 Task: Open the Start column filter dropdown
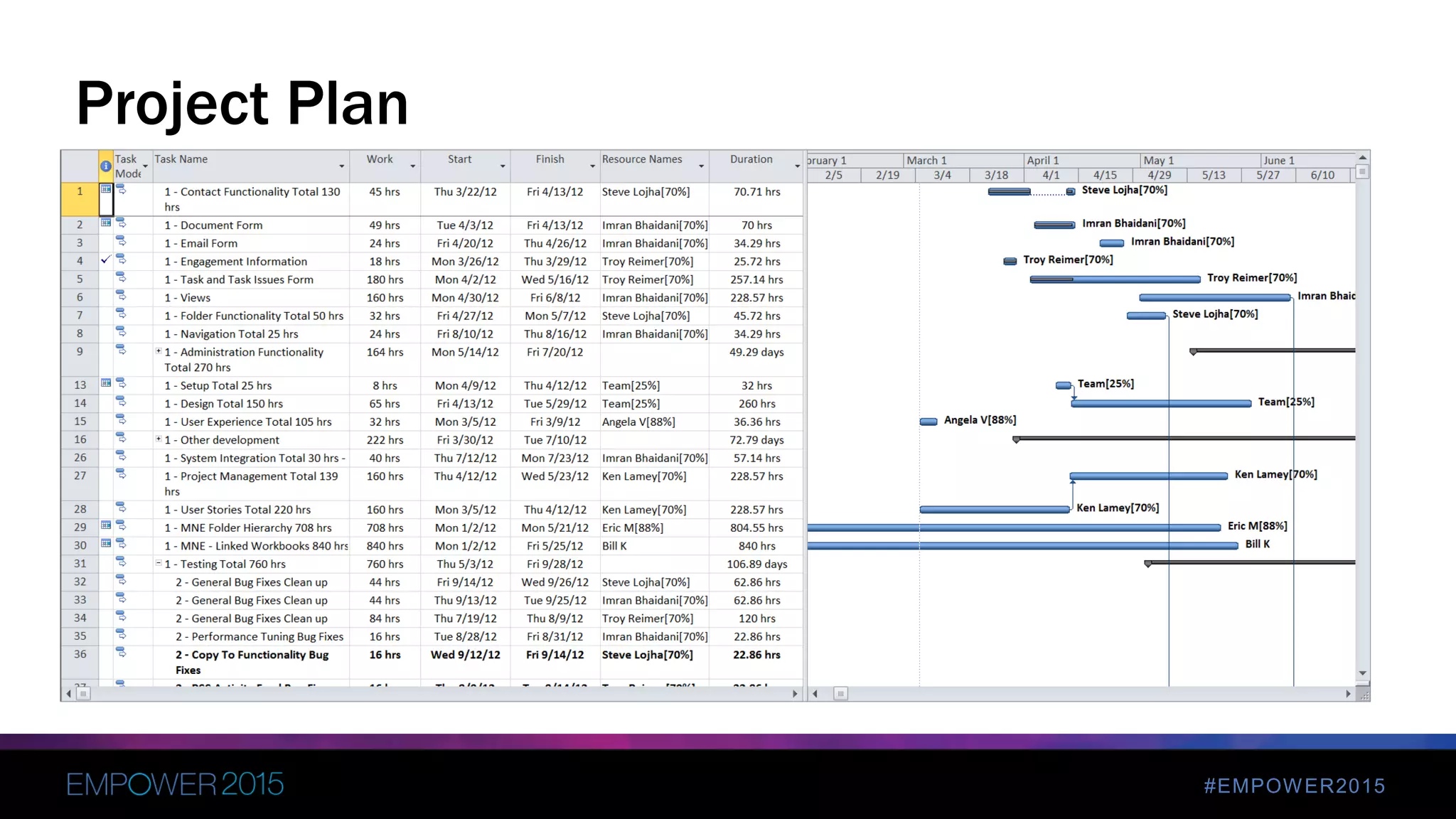coord(503,166)
